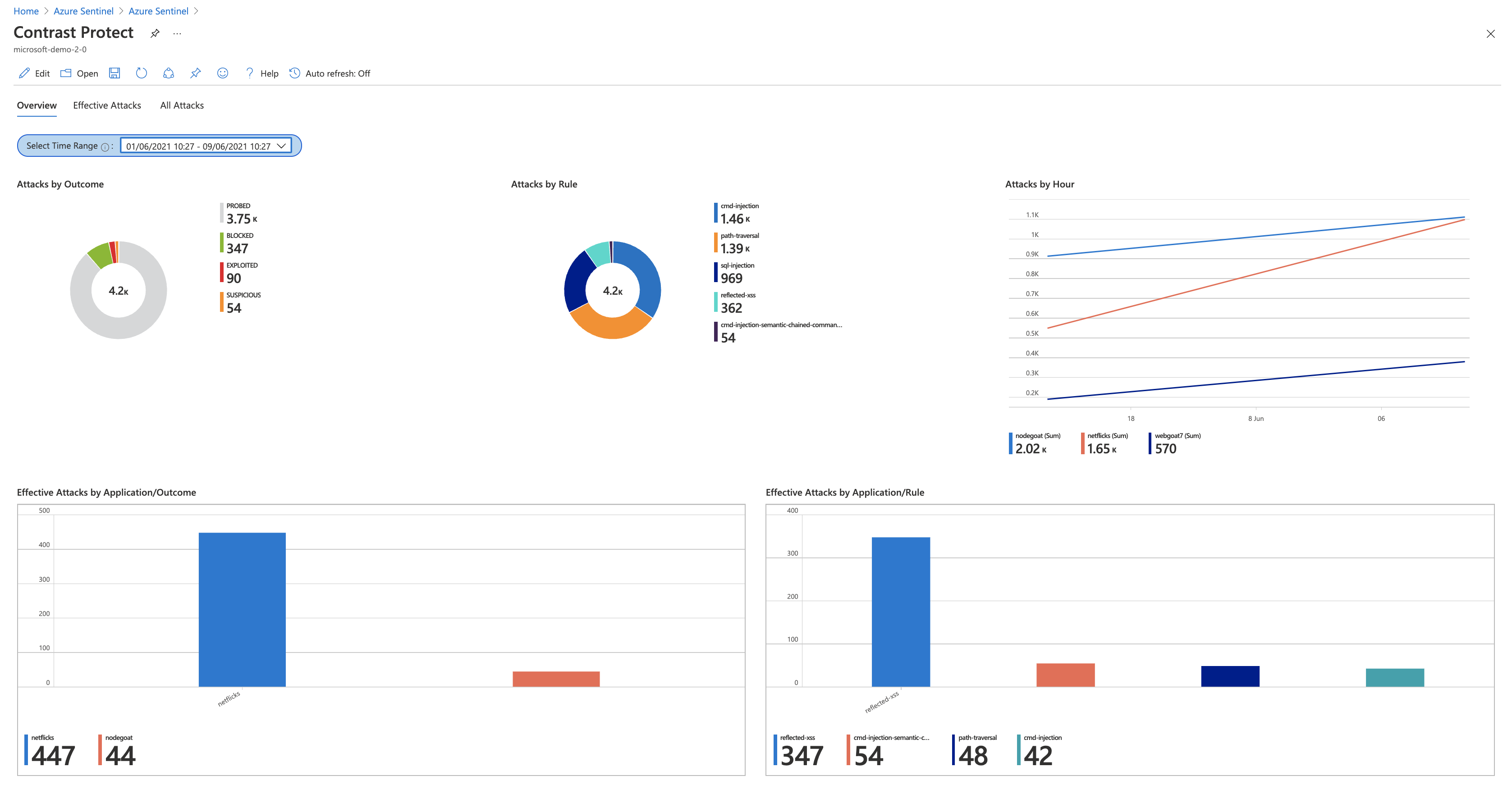Click the Edit pencil icon

(24, 73)
